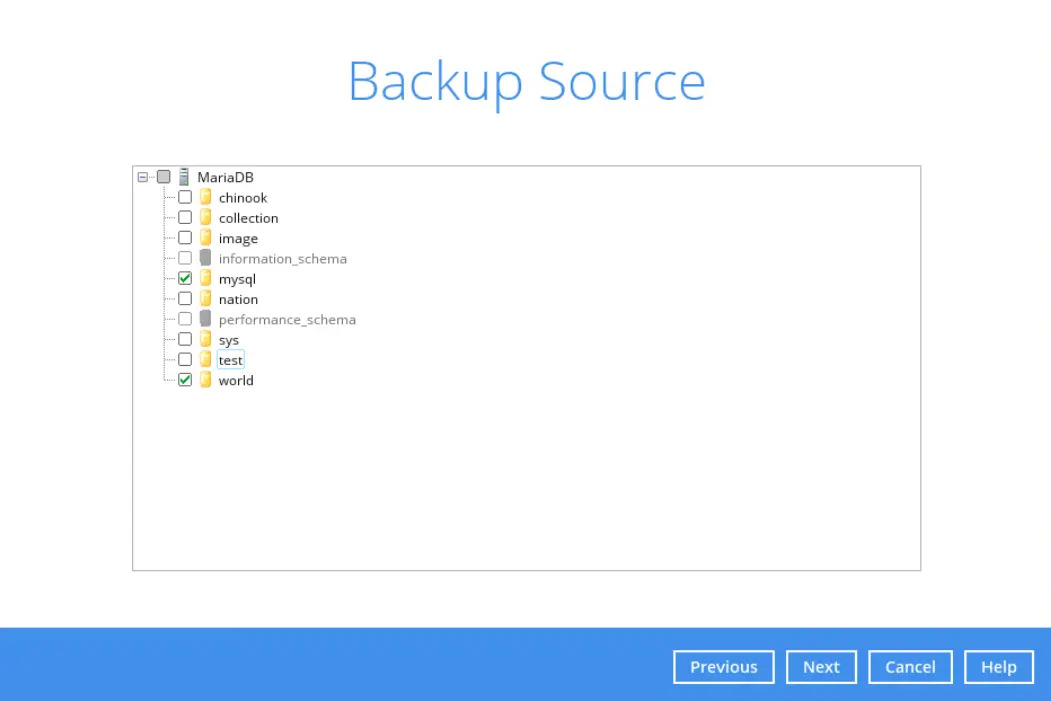
Task: Uncheck the mysql database checkbox
Action: pos(185,278)
